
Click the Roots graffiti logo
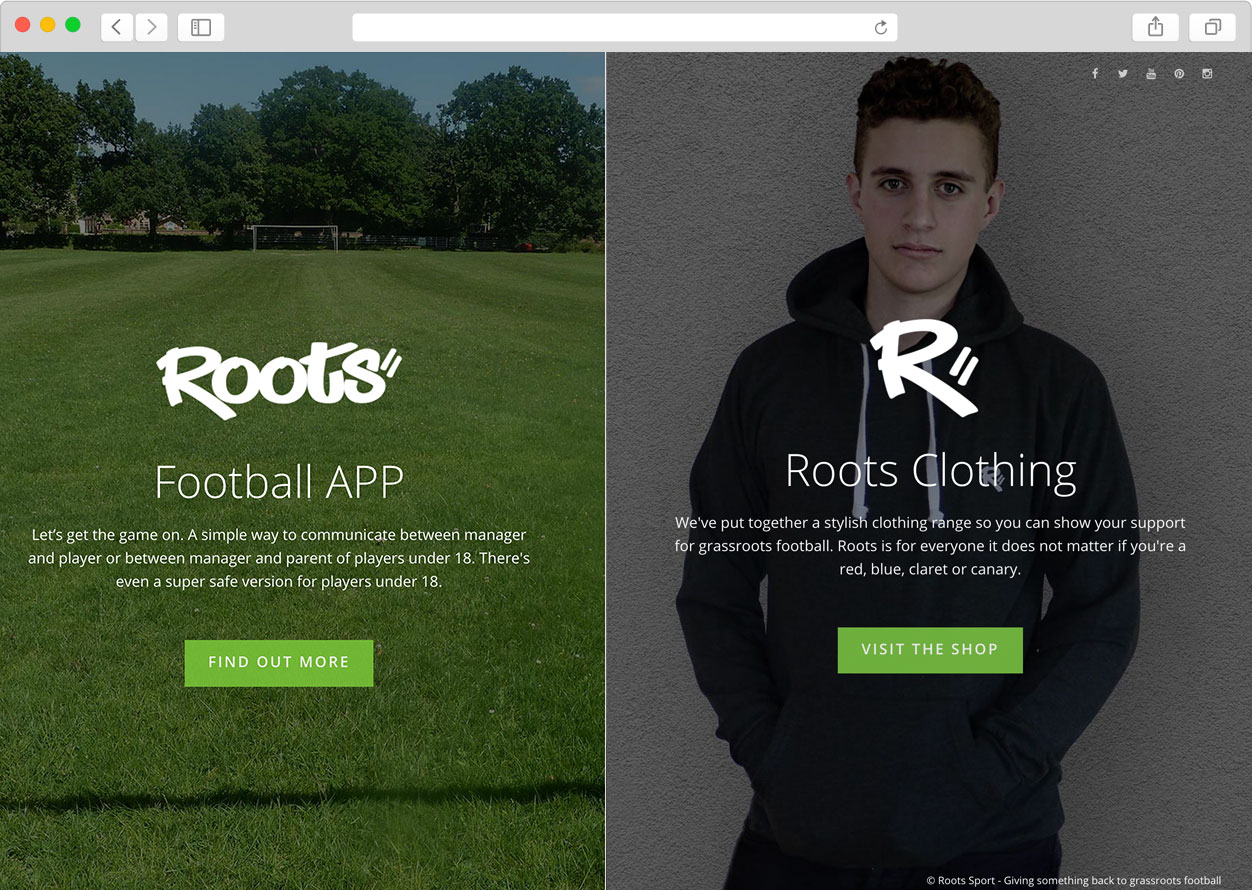click(278, 380)
